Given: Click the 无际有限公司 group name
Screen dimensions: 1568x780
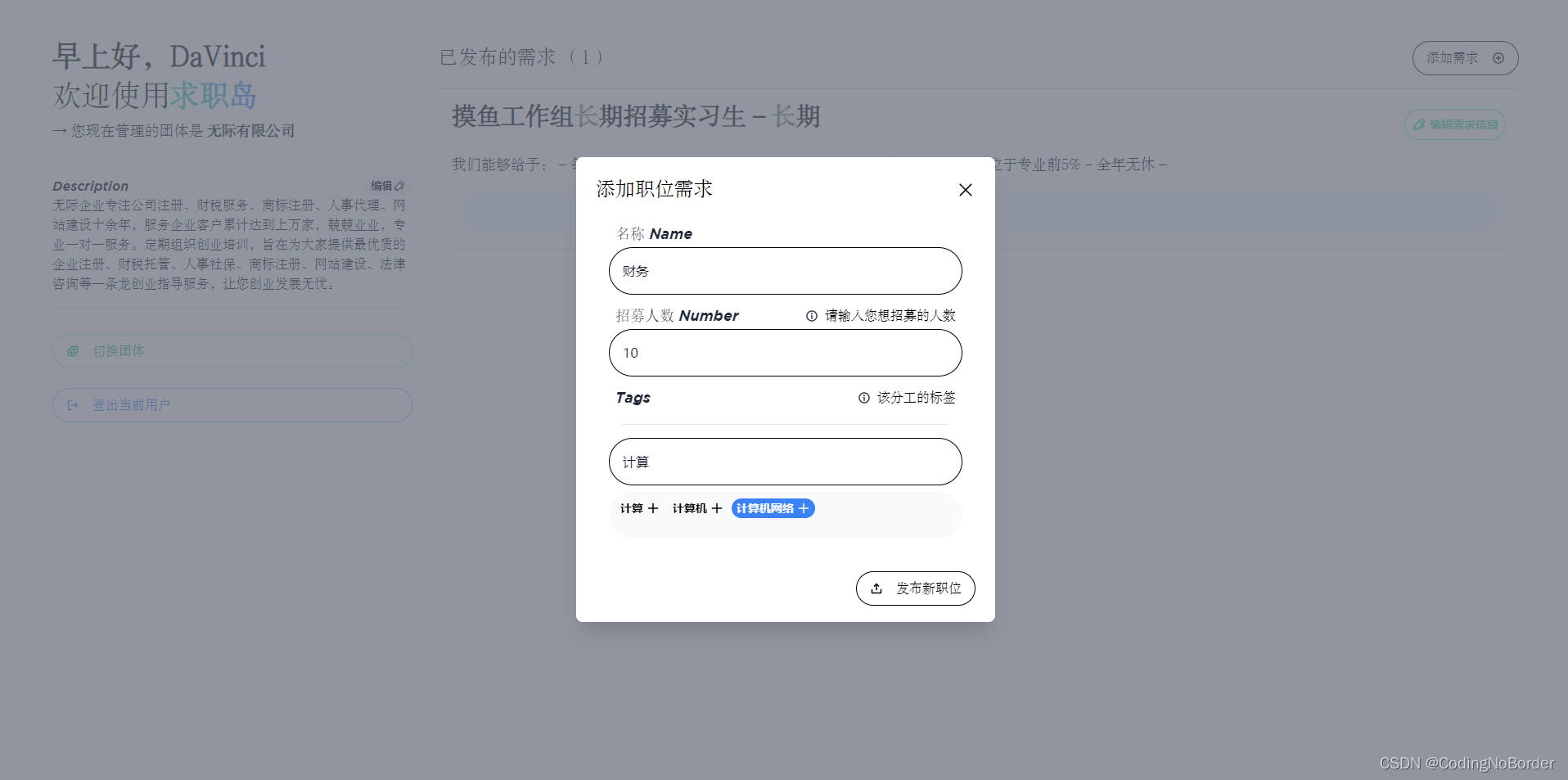Looking at the screenshot, I should click(250, 131).
